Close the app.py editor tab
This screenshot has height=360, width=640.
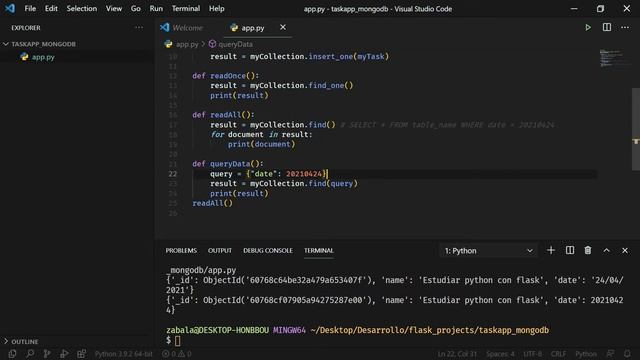tap(283, 27)
